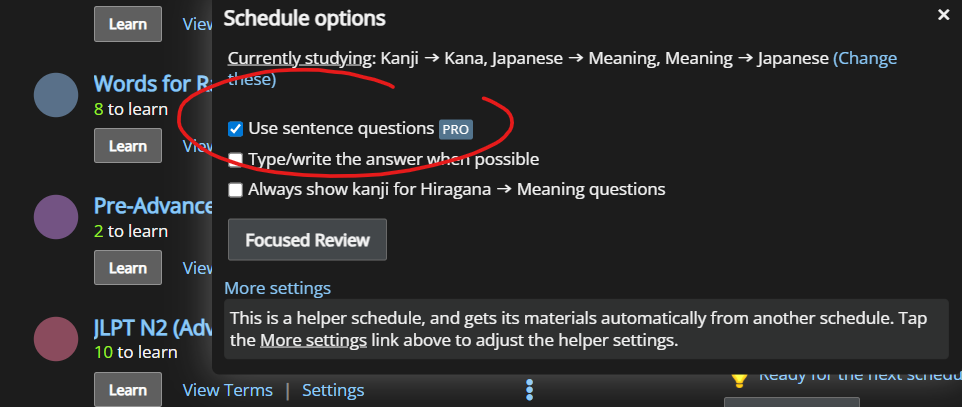Click the red JLPT N2 schedule circle
The image size is (962, 407).
click(56, 338)
